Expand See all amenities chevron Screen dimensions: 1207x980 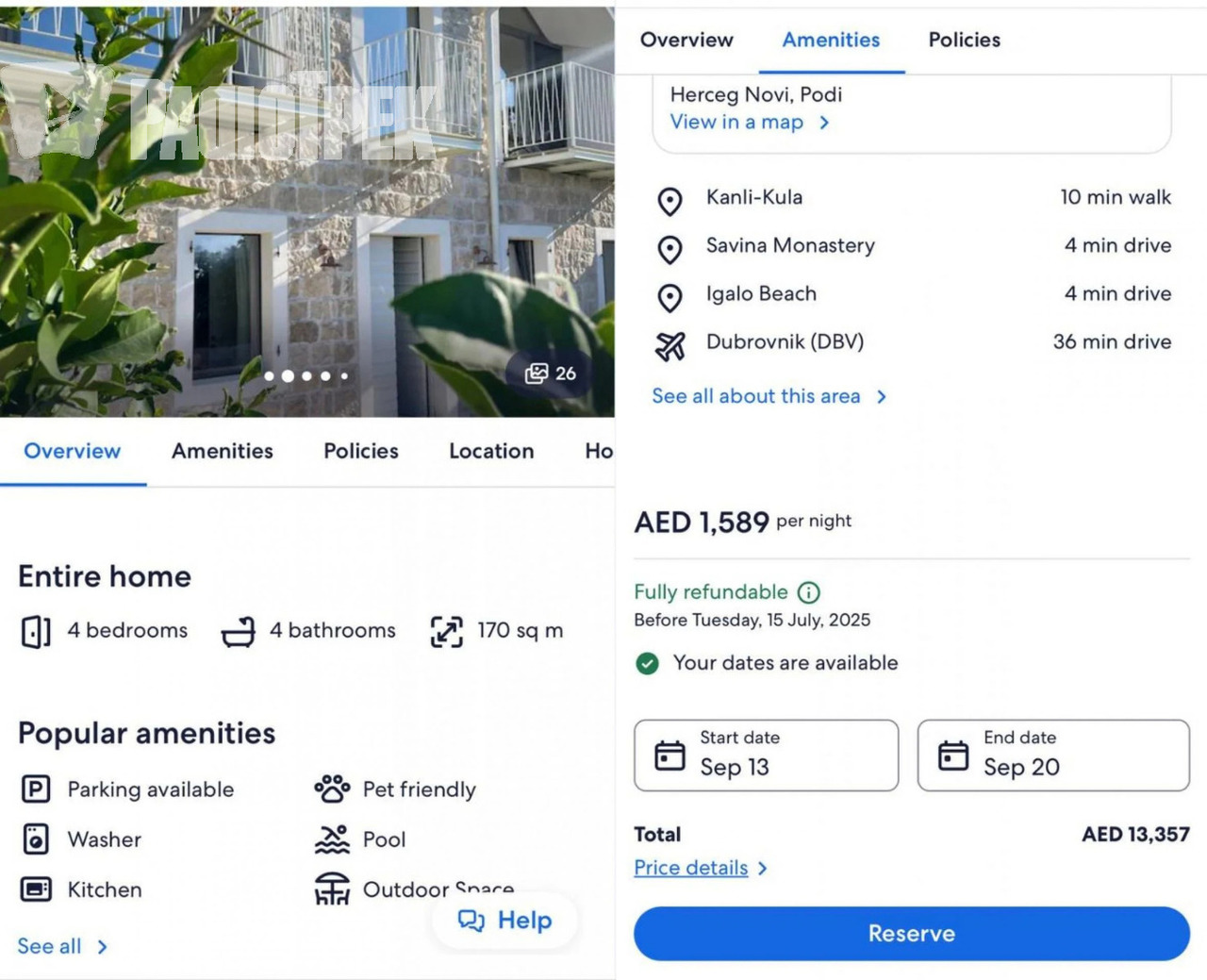[x=102, y=946]
